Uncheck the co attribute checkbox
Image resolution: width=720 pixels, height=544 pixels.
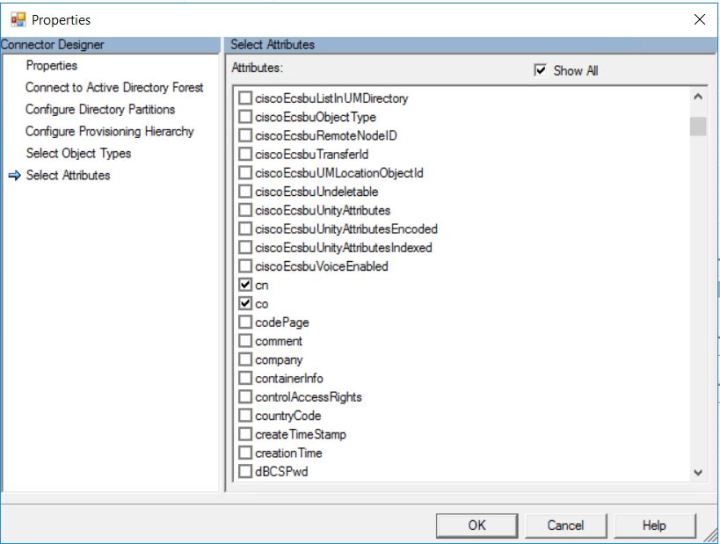[x=246, y=304]
